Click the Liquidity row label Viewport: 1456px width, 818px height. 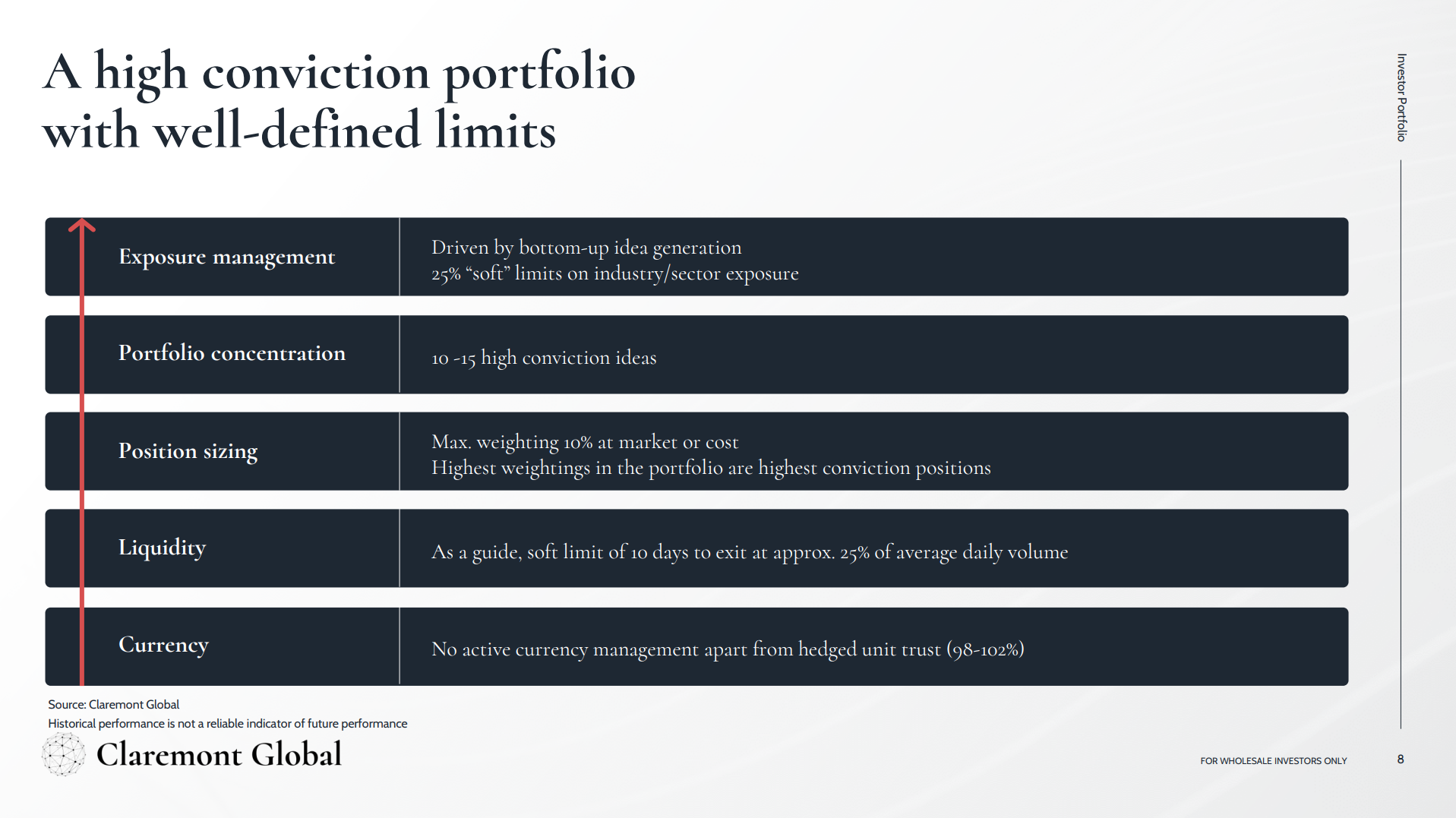tap(162, 548)
